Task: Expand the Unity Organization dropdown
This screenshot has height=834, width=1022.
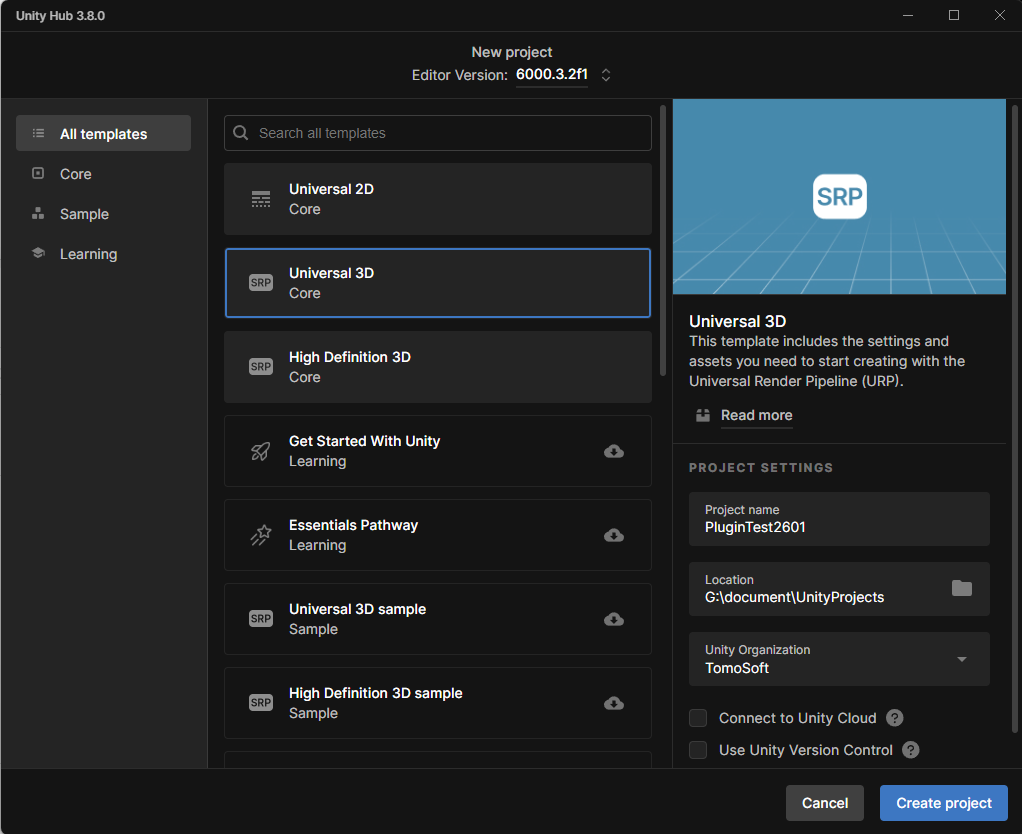Action: click(x=961, y=659)
